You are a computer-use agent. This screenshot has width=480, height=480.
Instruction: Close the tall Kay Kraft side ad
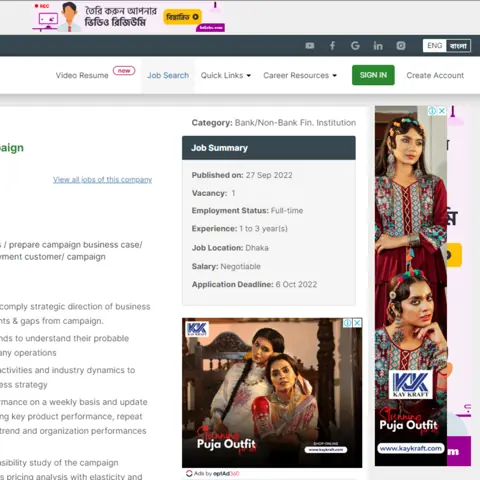click(442, 111)
